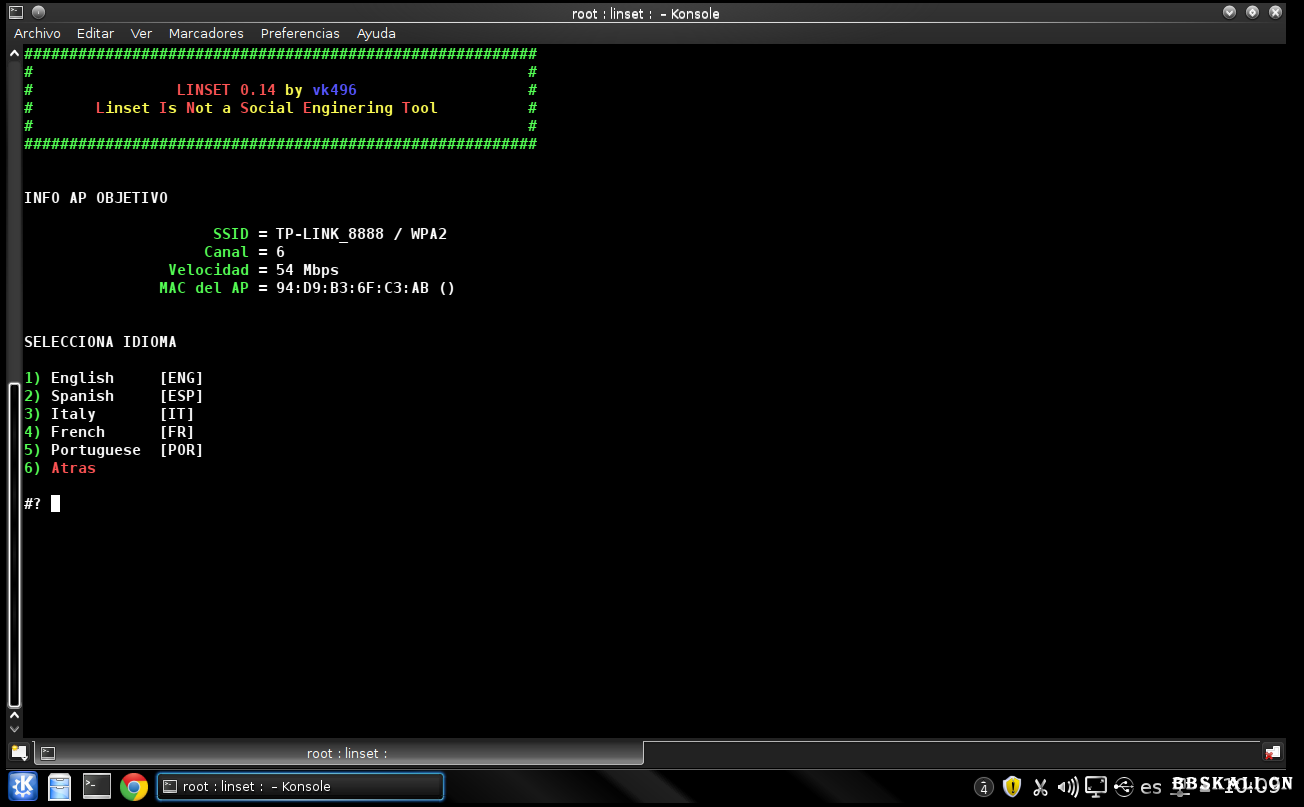Open the Preferencias menu

[x=300, y=34]
